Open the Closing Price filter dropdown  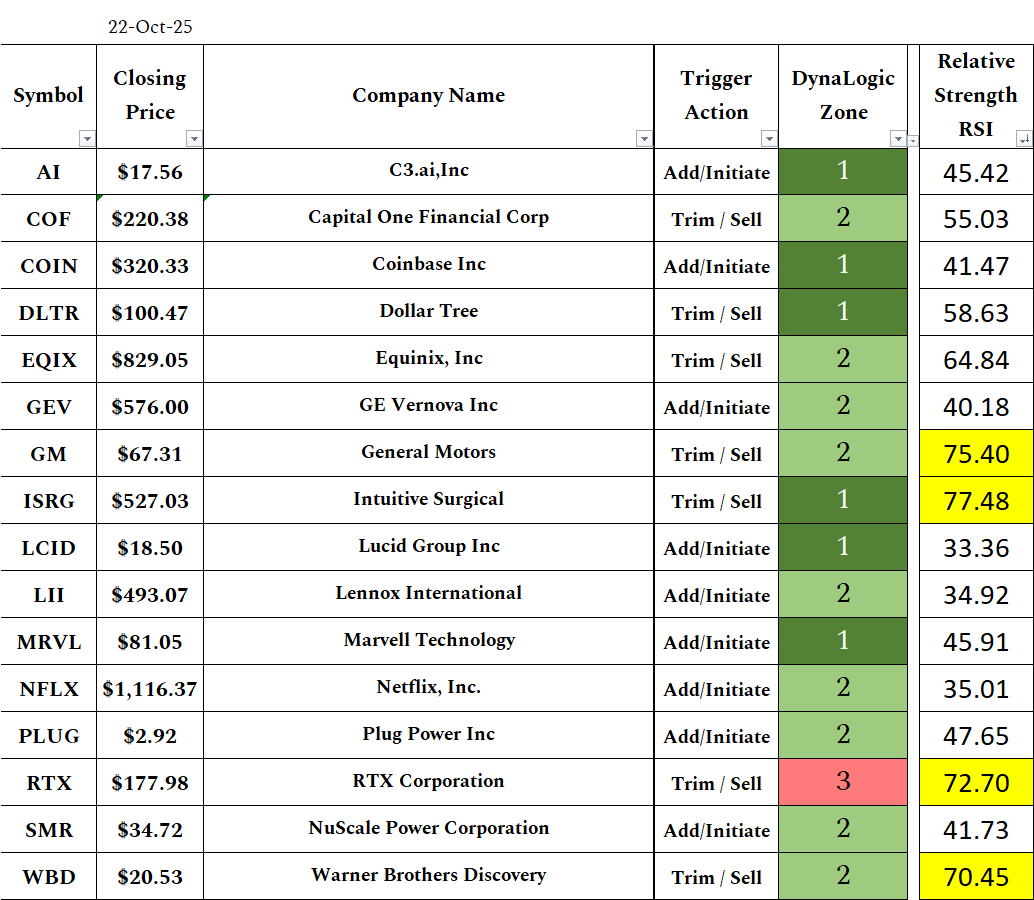[194, 138]
